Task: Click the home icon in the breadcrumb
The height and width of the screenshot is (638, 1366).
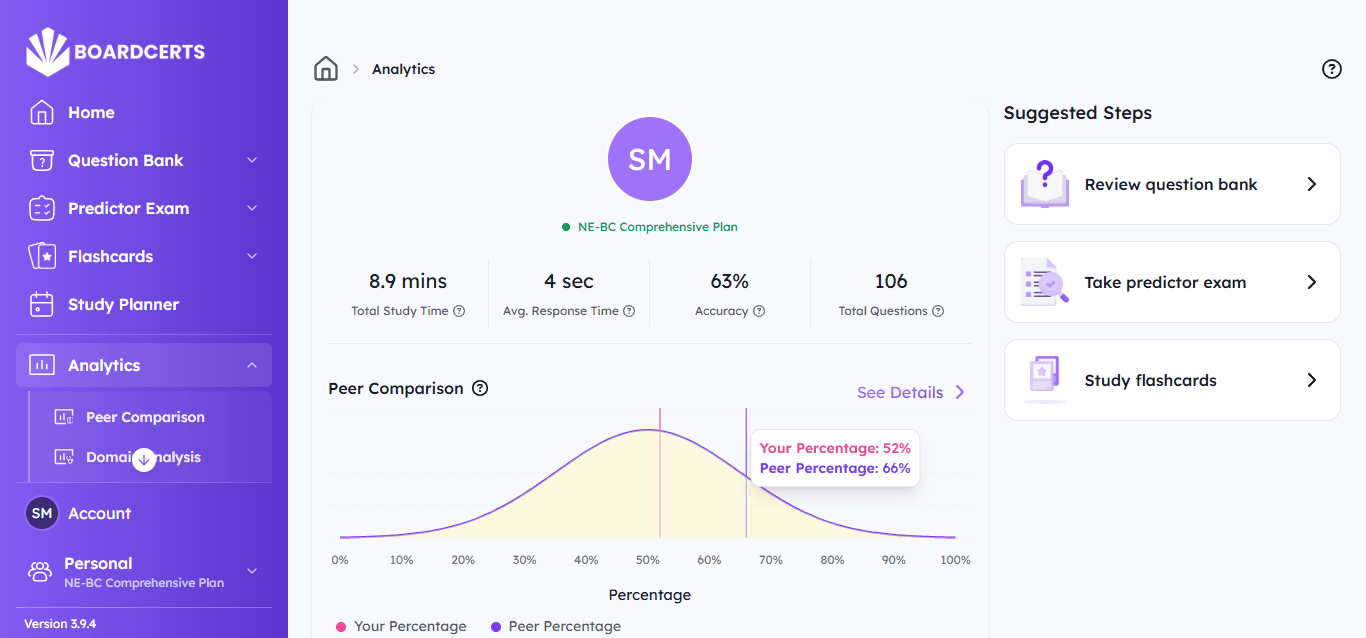Action: [x=326, y=68]
